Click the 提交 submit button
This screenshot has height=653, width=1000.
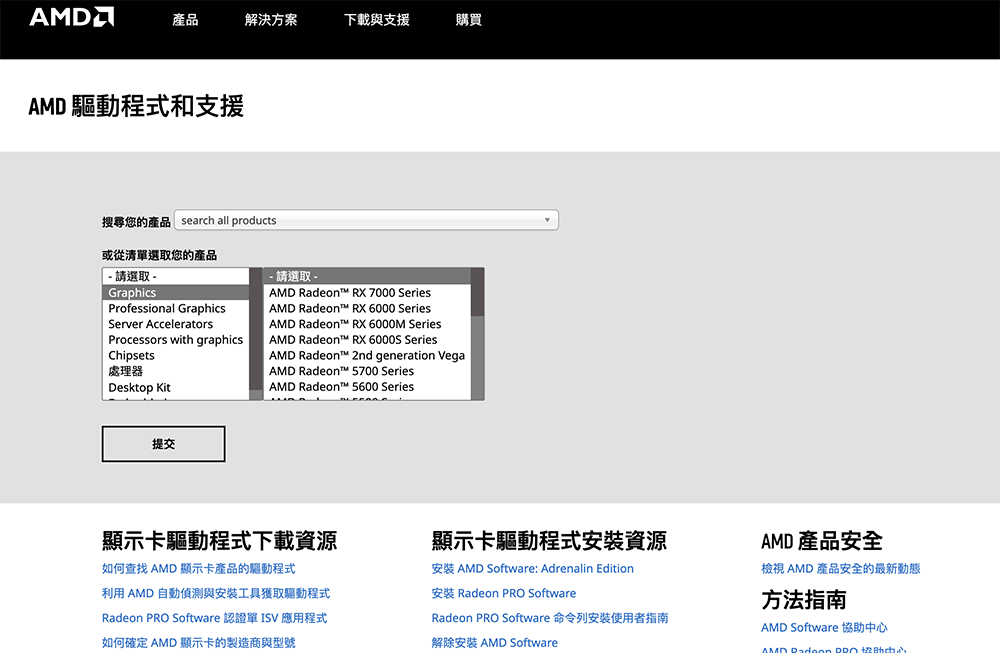click(163, 444)
